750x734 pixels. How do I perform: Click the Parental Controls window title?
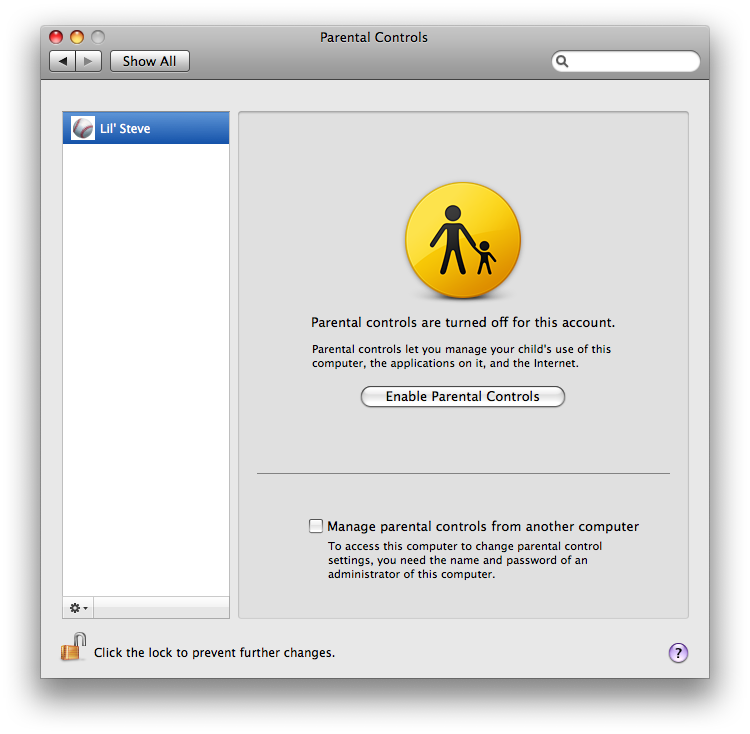(x=374, y=37)
